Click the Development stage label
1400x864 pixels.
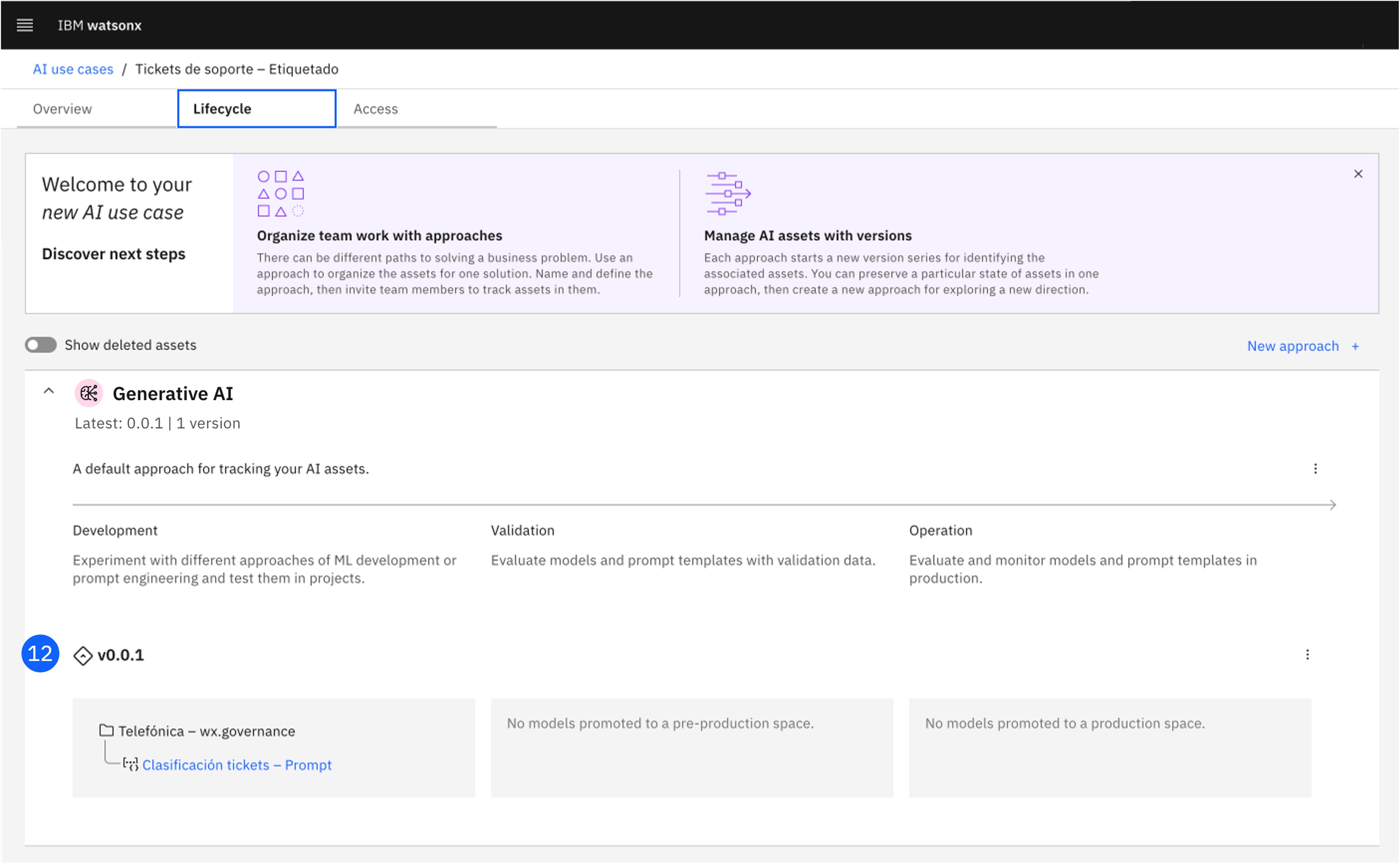(115, 530)
